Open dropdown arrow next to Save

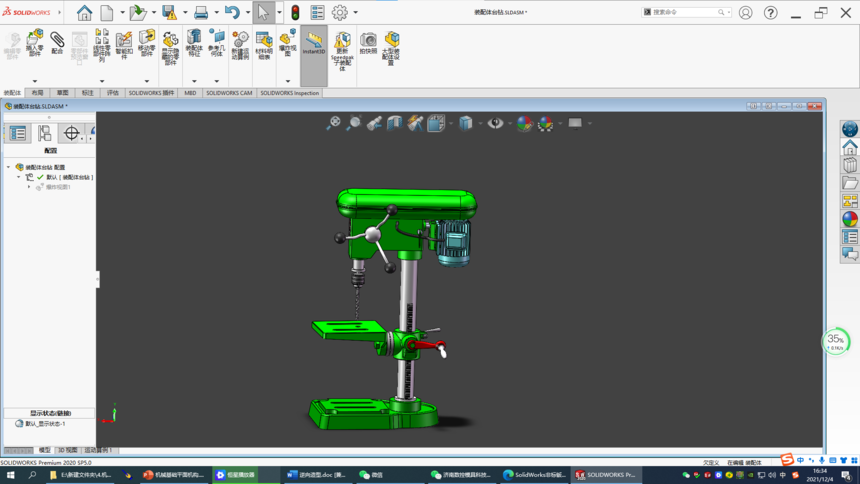point(185,13)
